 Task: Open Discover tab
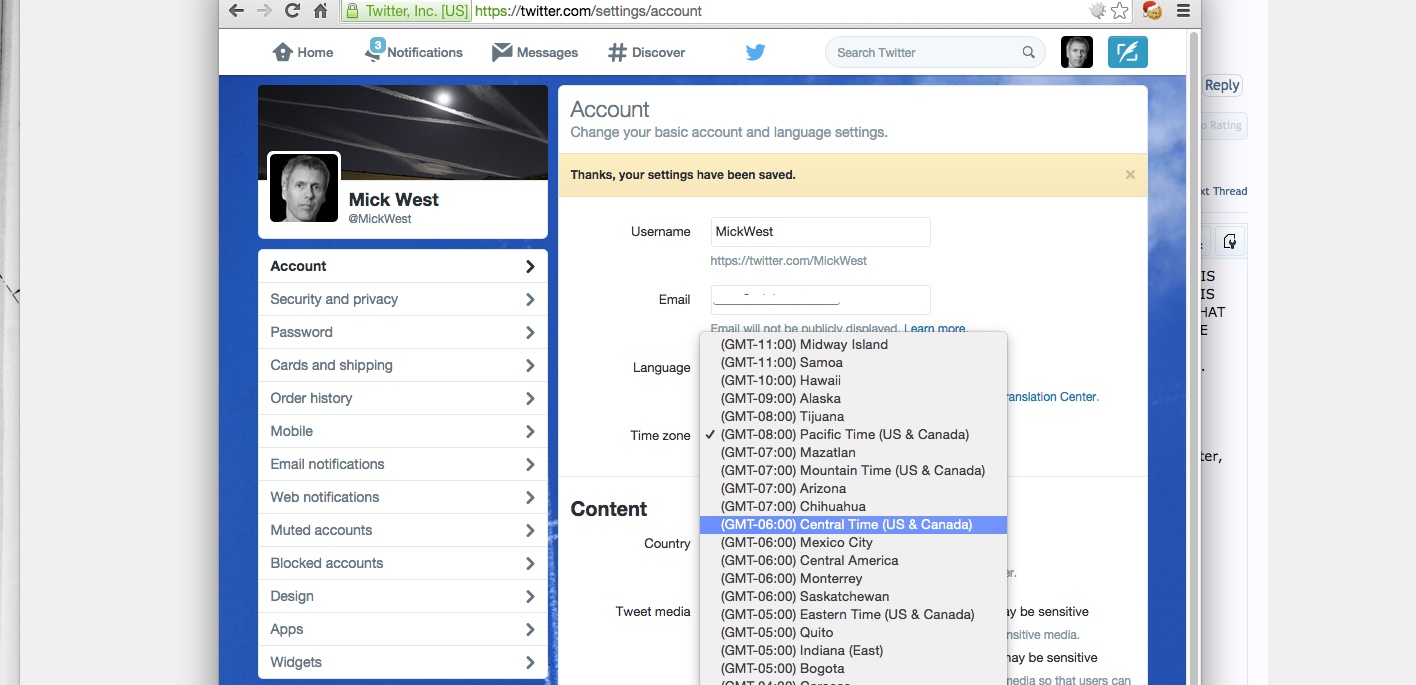point(647,52)
